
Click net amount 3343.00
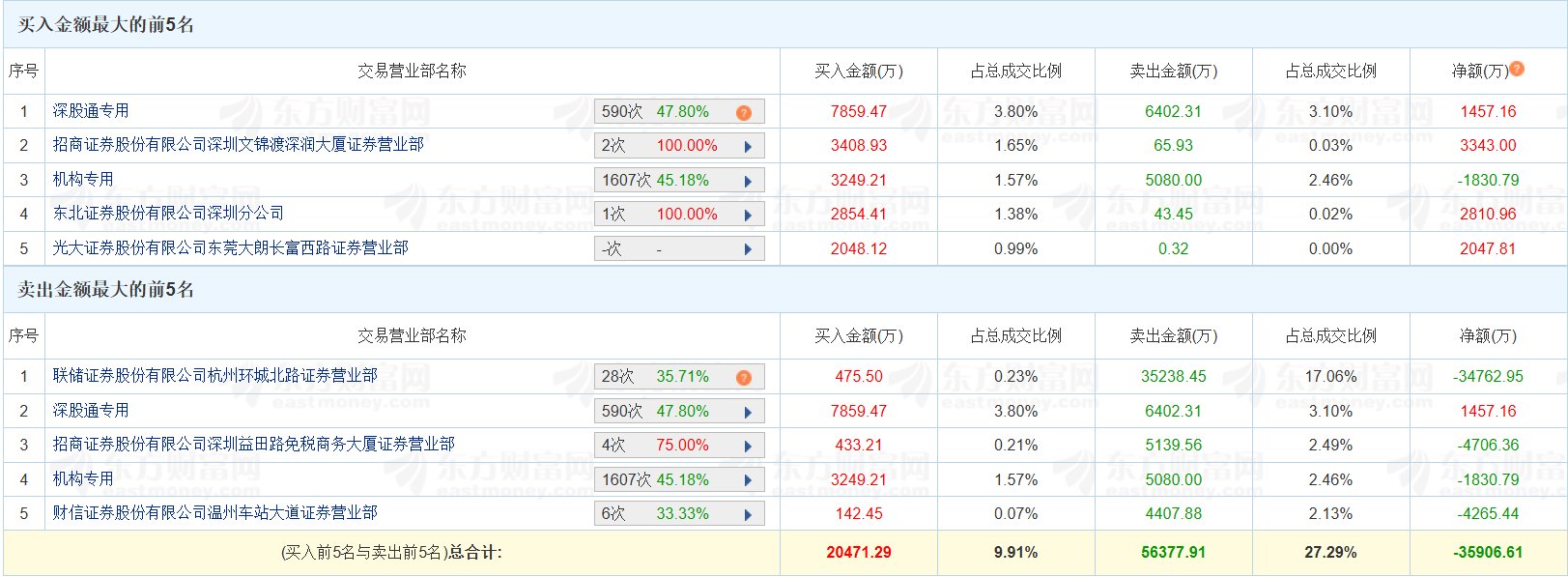pyautogui.click(x=1488, y=146)
